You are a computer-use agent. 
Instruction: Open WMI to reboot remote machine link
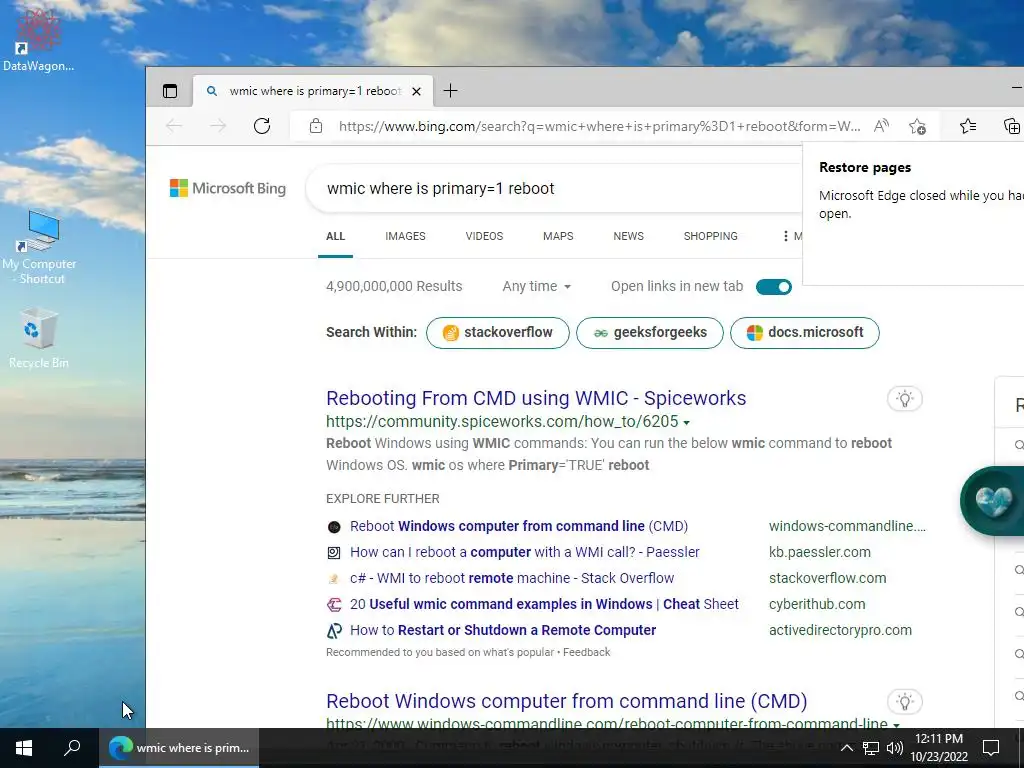(x=512, y=578)
